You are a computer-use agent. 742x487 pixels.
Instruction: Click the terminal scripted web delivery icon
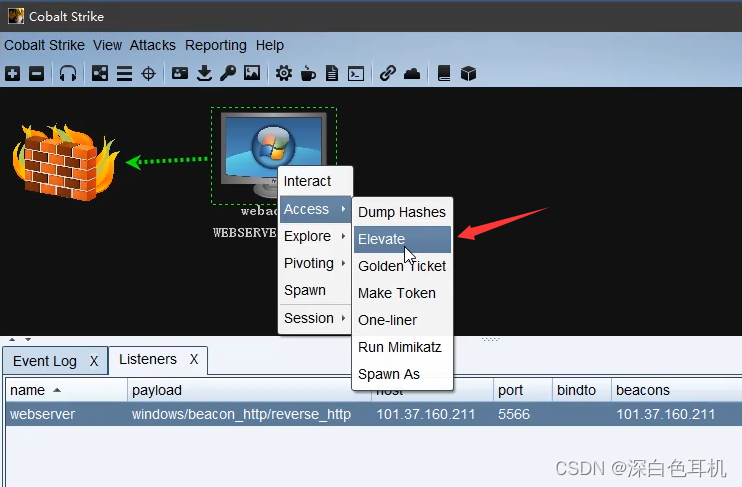[356, 74]
